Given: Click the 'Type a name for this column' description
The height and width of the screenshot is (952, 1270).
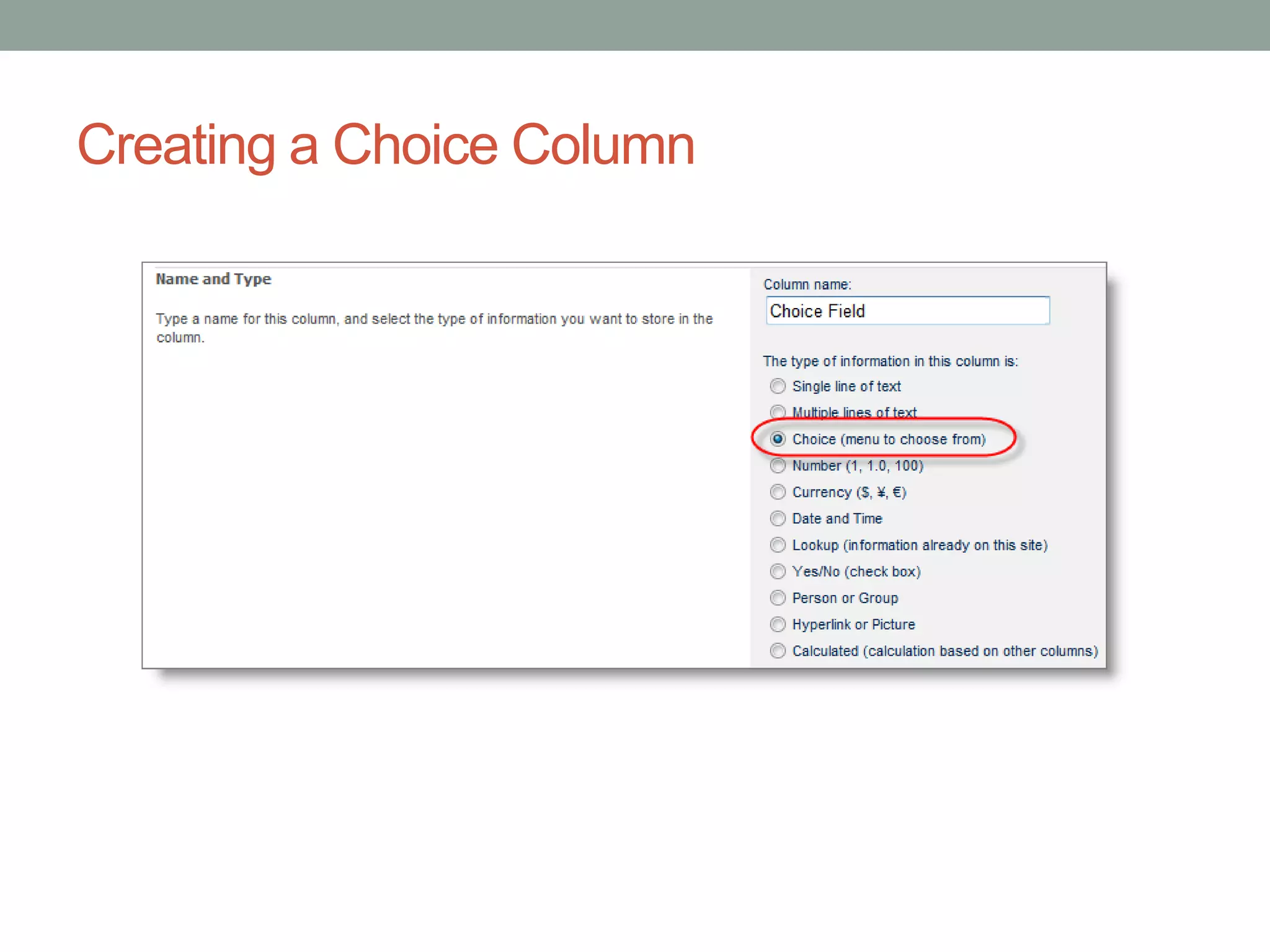Looking at the screenshot, I should point(435,328).
